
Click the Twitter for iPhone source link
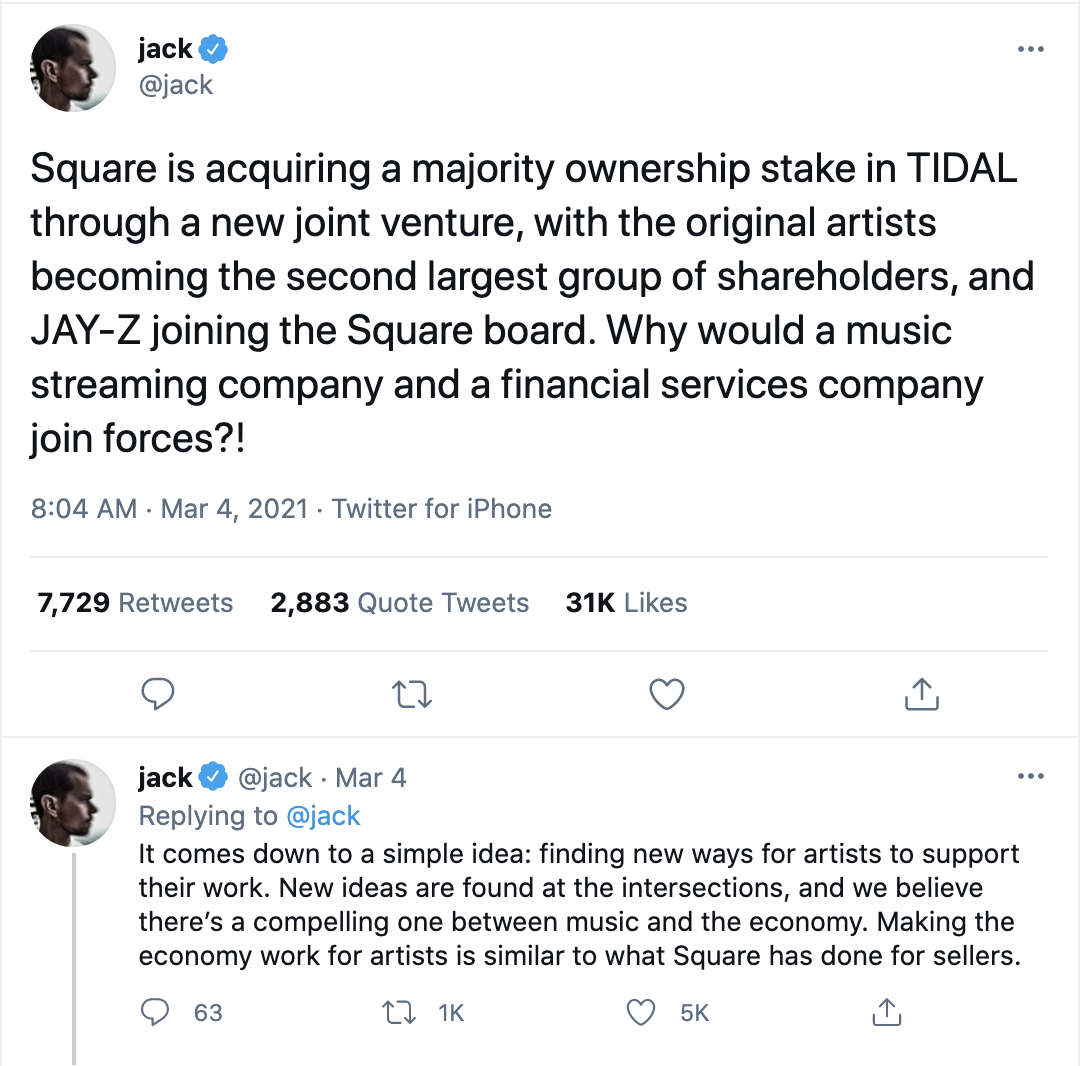(x=441, y=509)
